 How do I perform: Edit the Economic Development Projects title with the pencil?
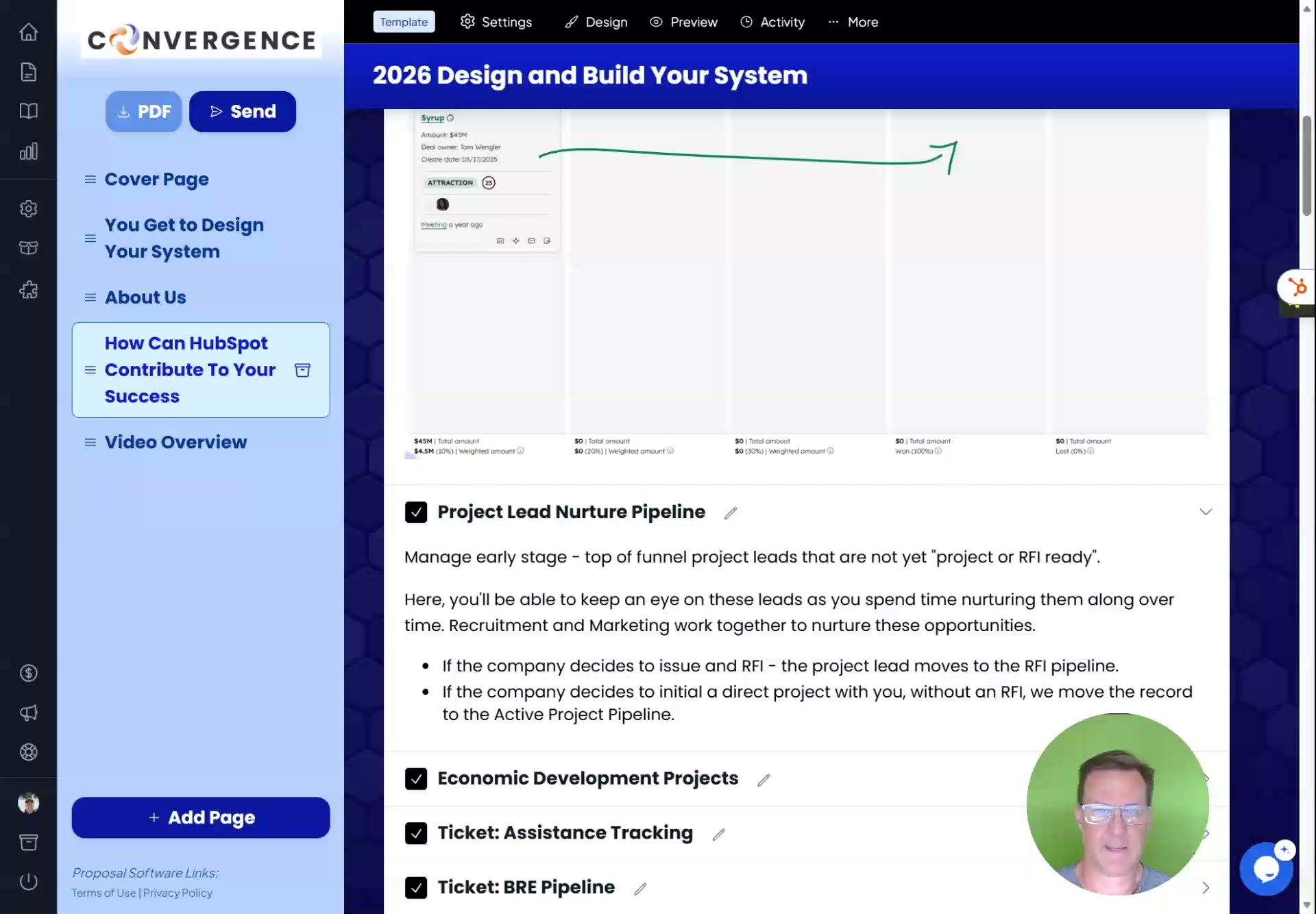pos(764,780)
